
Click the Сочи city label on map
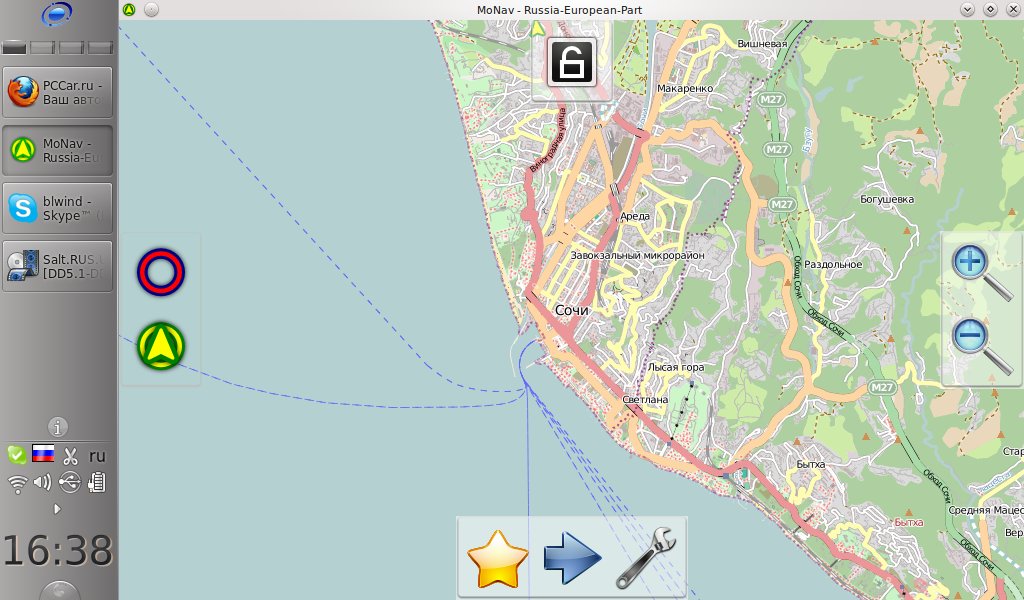(x=572, y=310)
